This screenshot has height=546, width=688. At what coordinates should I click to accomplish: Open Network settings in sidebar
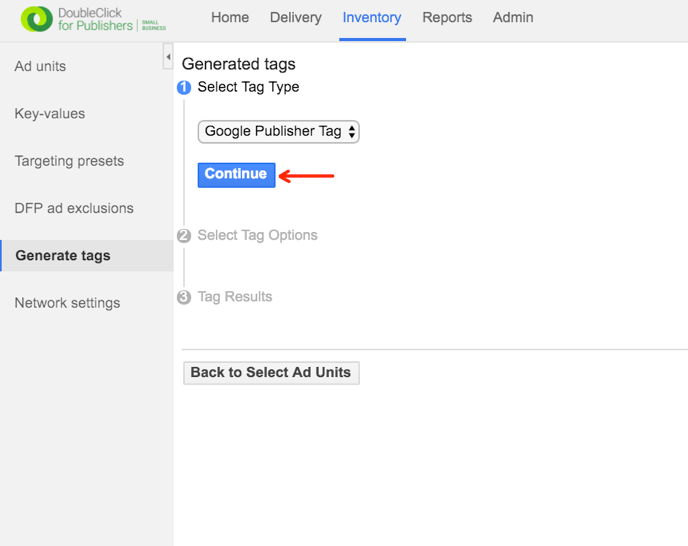67,303
